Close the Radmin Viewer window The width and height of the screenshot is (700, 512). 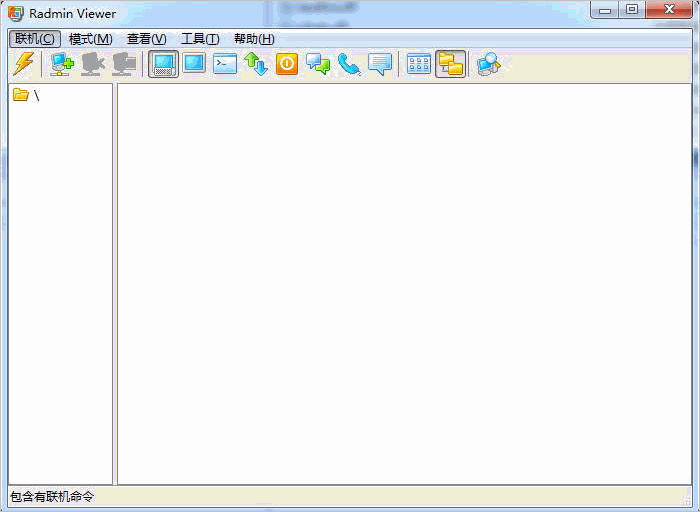click(669, 10)
